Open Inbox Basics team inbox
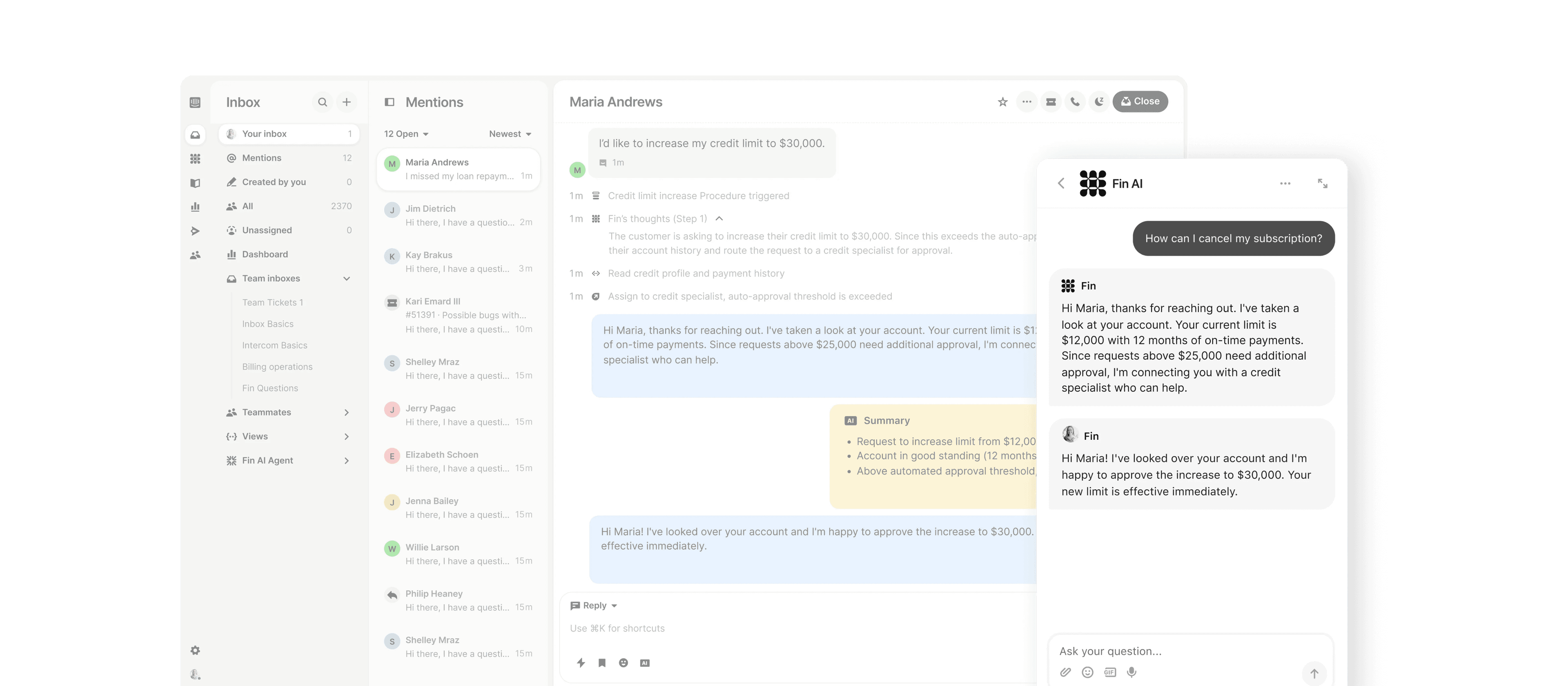Viewport: 1568px width, 686px height. point(267,324)
